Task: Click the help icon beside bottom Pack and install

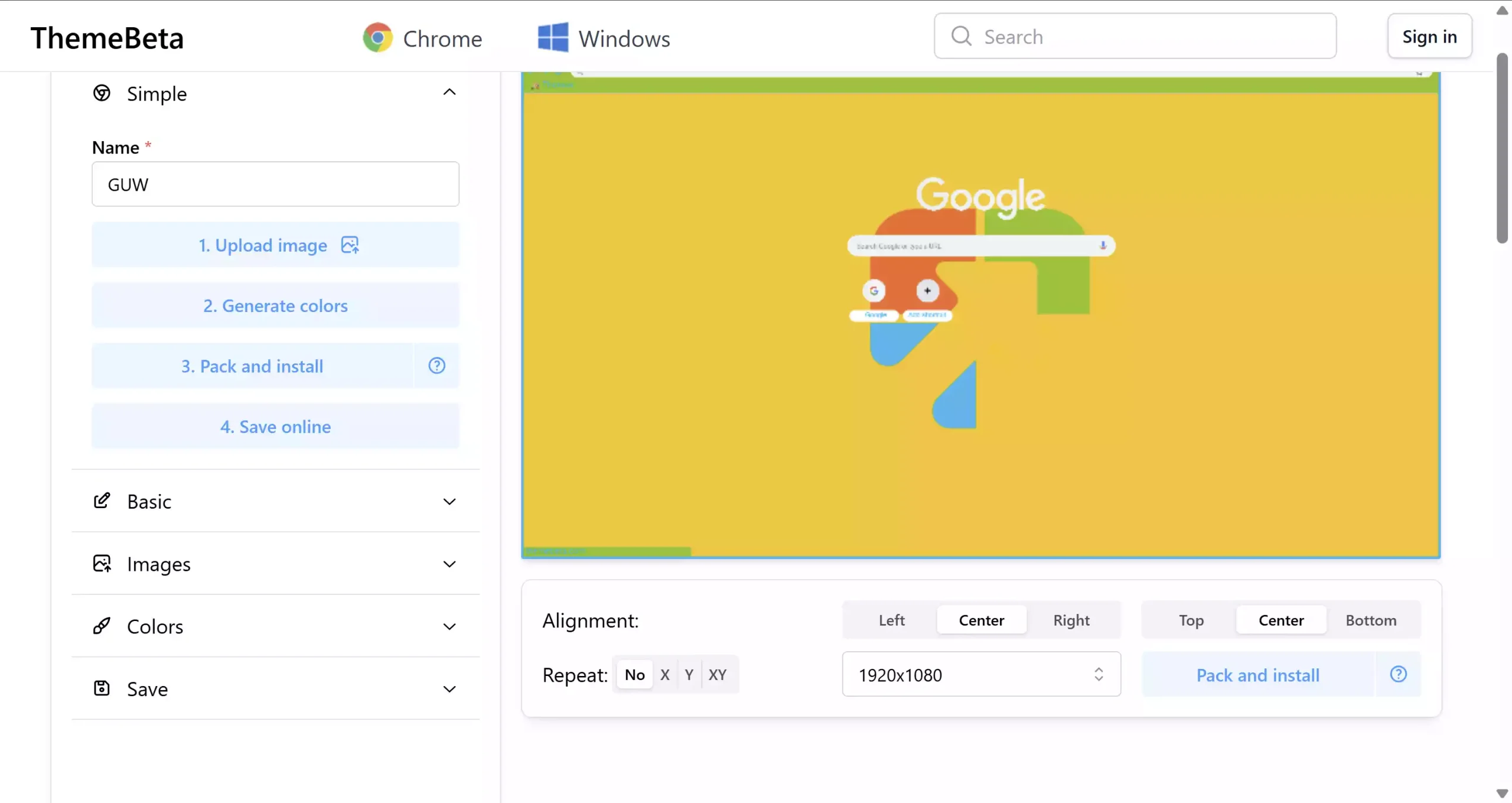Action: click(x=1398, y=674)
